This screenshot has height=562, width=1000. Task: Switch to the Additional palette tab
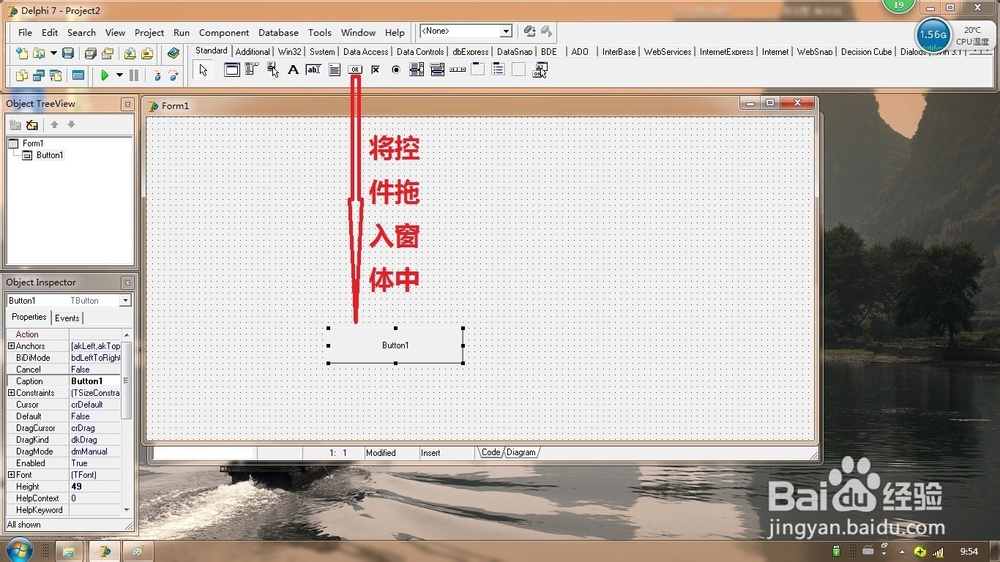click(x=253, y=52)
